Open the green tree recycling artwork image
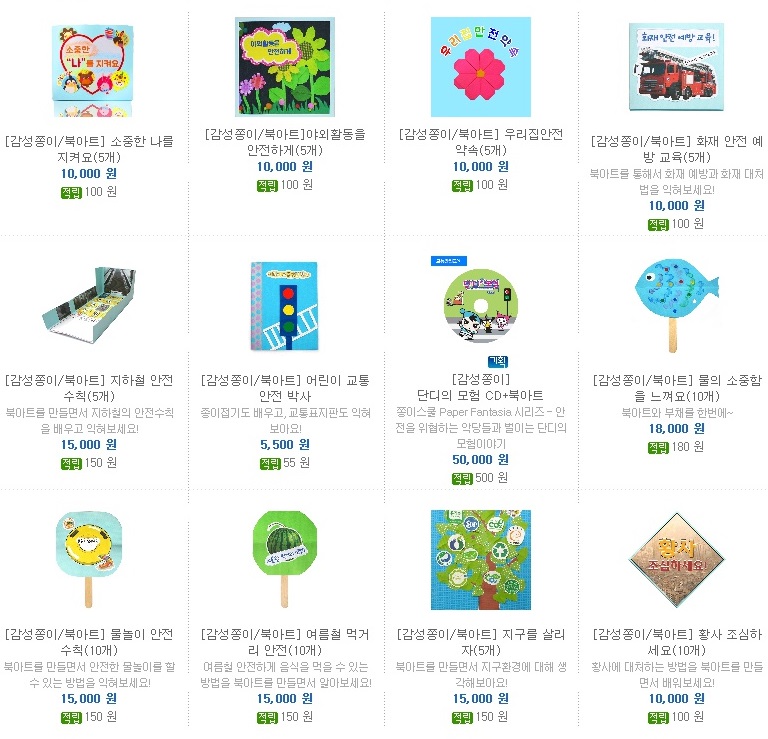768x739 pixels. pyautogui.click(x=480, y=560)
